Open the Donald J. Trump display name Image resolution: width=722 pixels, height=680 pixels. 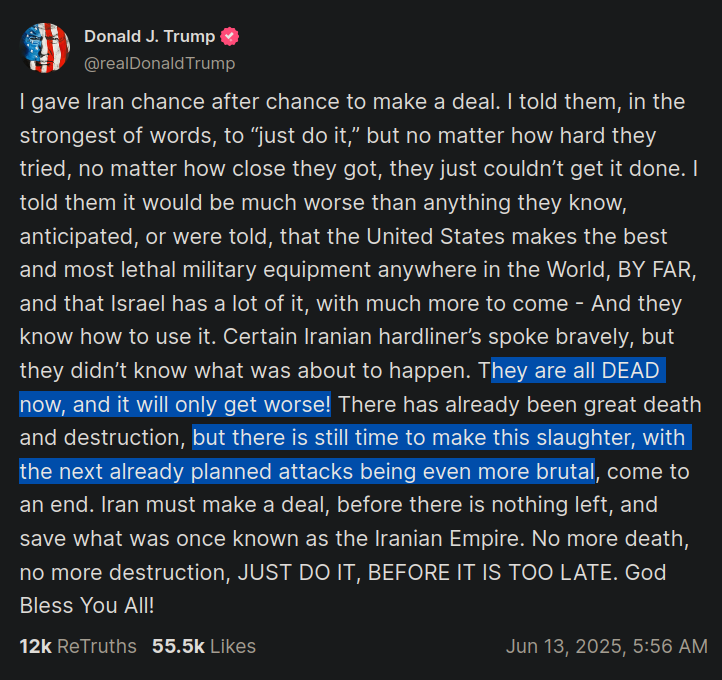[x=150, y=36]
